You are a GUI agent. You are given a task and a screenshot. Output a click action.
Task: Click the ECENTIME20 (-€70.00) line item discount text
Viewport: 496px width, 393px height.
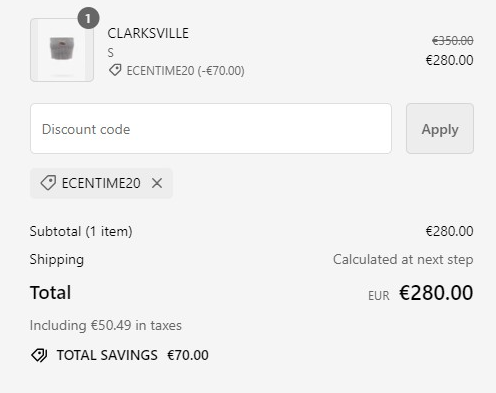185,71
